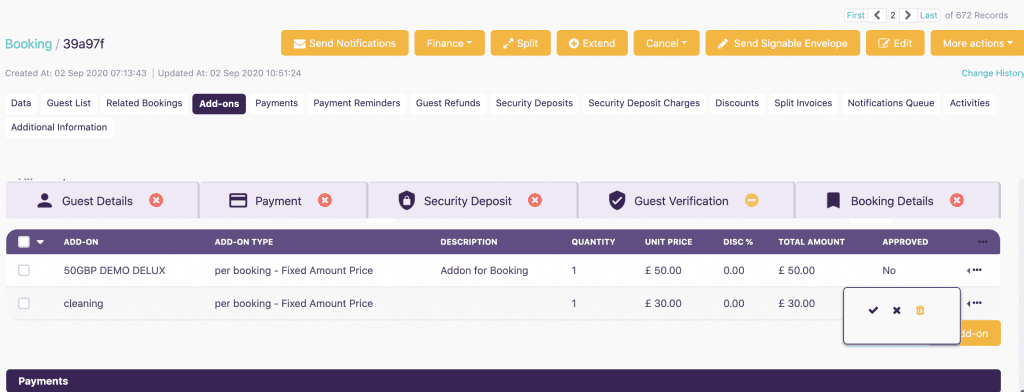Open the Change History link
Screen dimensions: 1024x392
point(992,73)
